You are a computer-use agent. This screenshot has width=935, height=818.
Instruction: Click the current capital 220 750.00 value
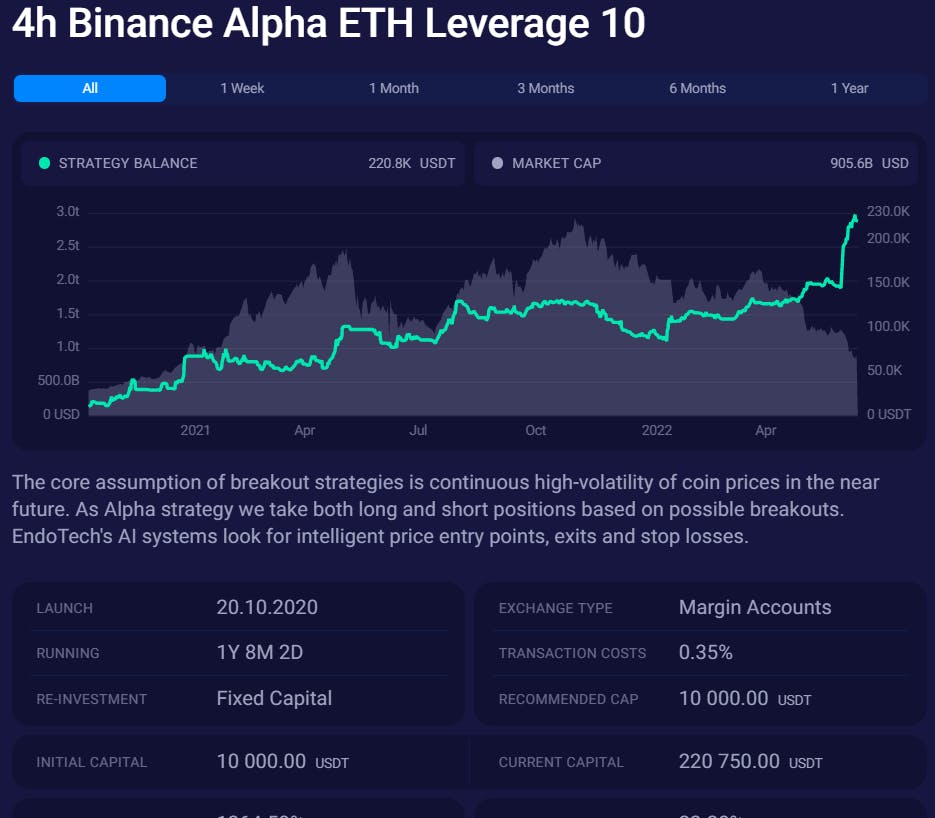729,761
